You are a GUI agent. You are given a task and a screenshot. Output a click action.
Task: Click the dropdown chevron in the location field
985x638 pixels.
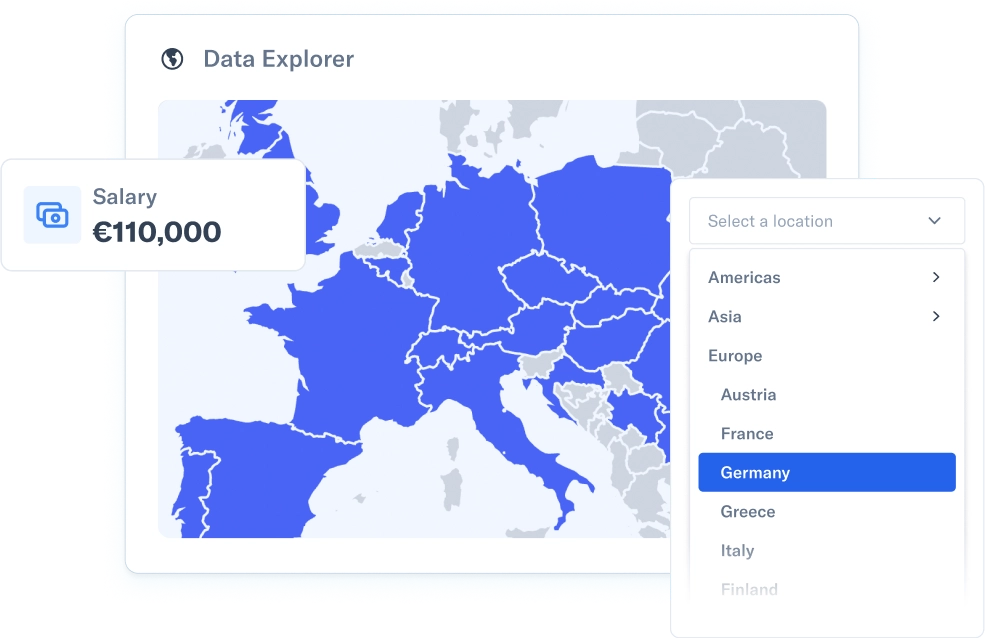[935, 221]
